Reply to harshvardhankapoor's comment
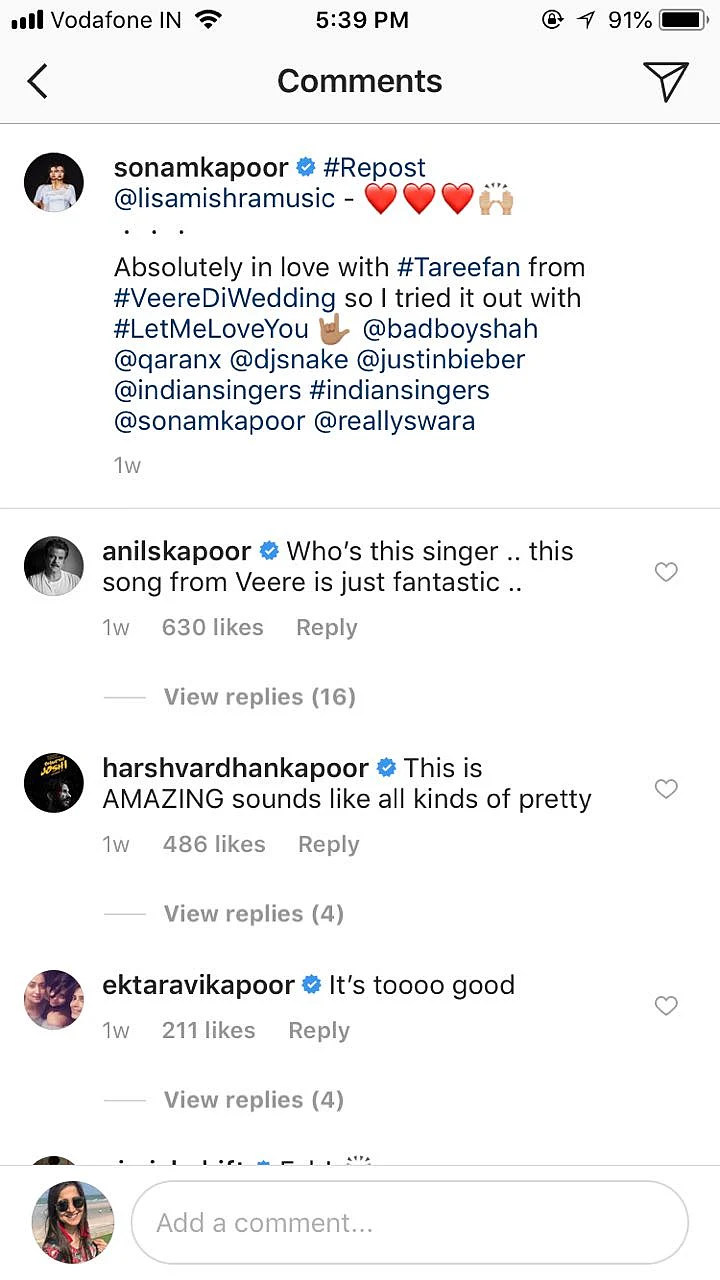 coord(328,845)
